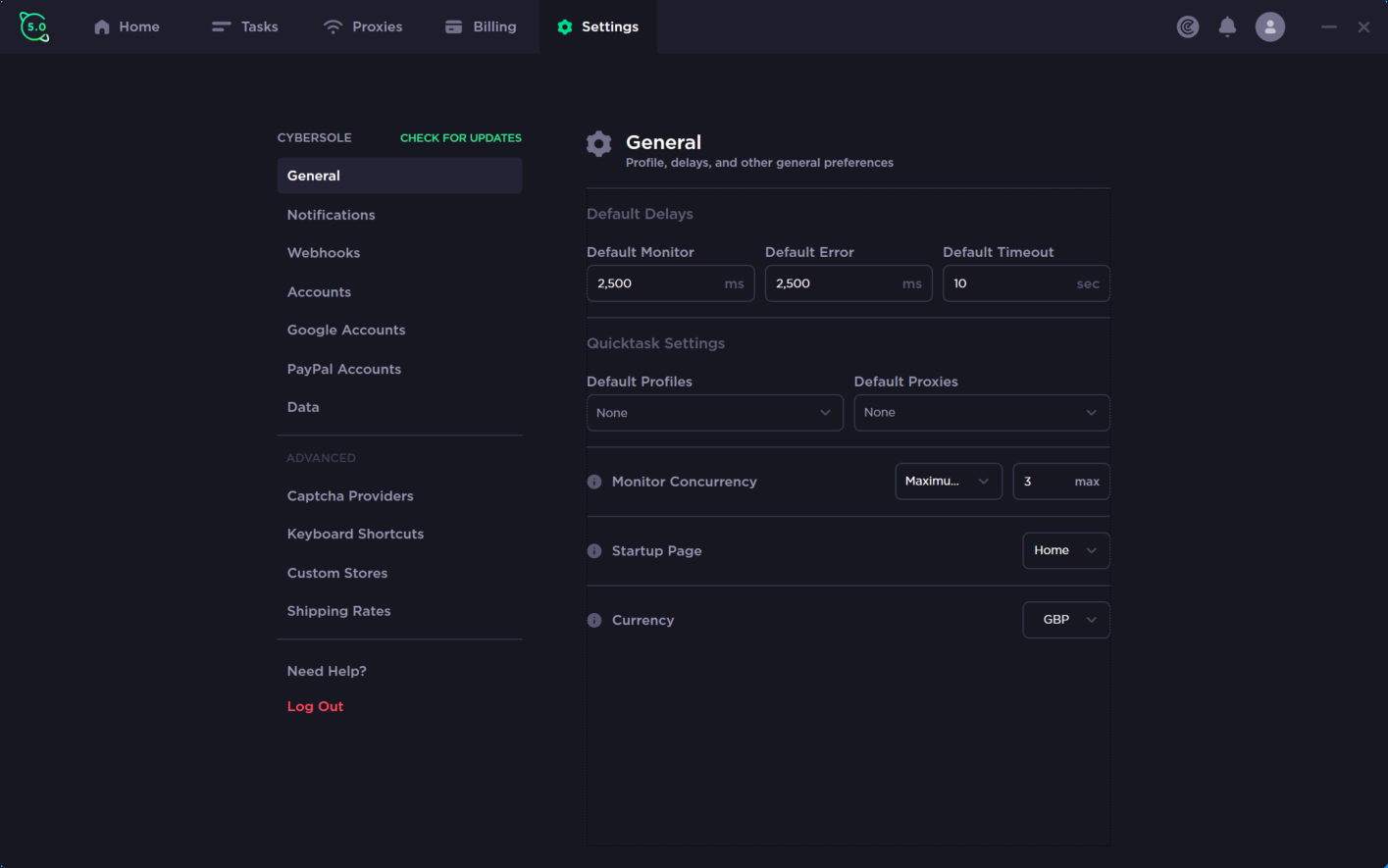Click the Default Error delay field
The width and height of the screenshot is (1388, 868).
coord(848,283)
